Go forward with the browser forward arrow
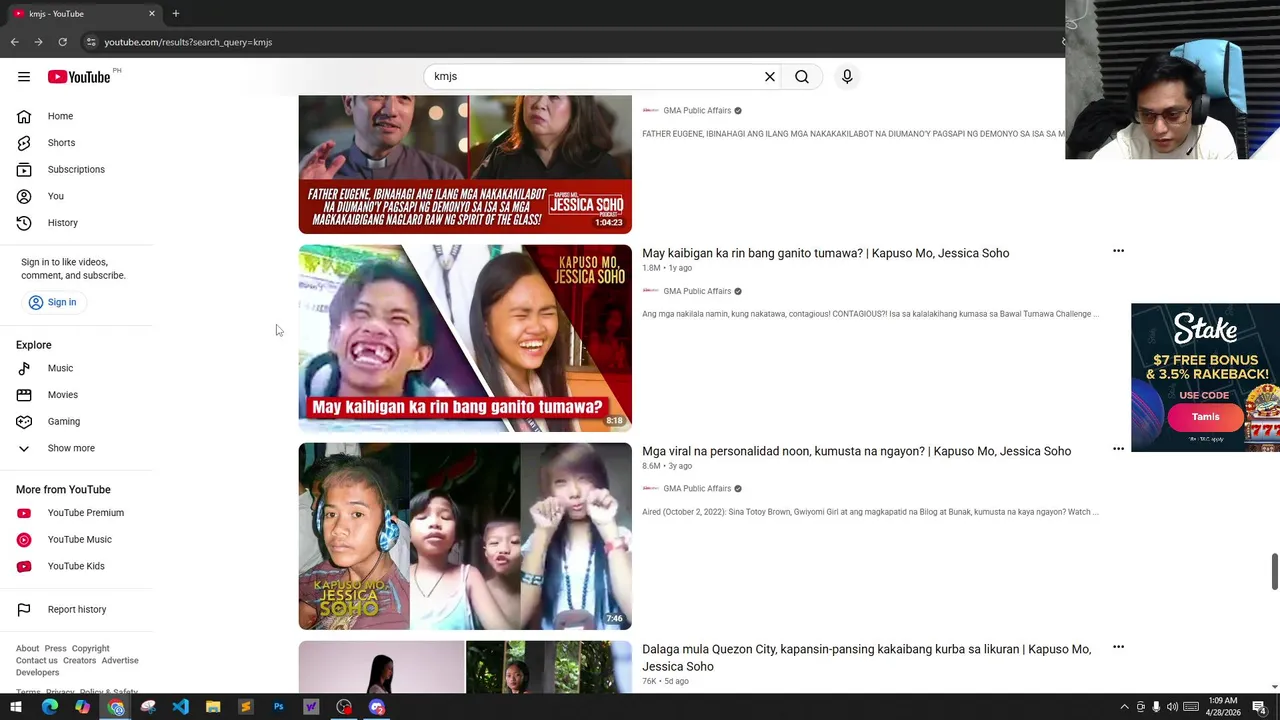Screen dimensions: 1280x720 38,42
